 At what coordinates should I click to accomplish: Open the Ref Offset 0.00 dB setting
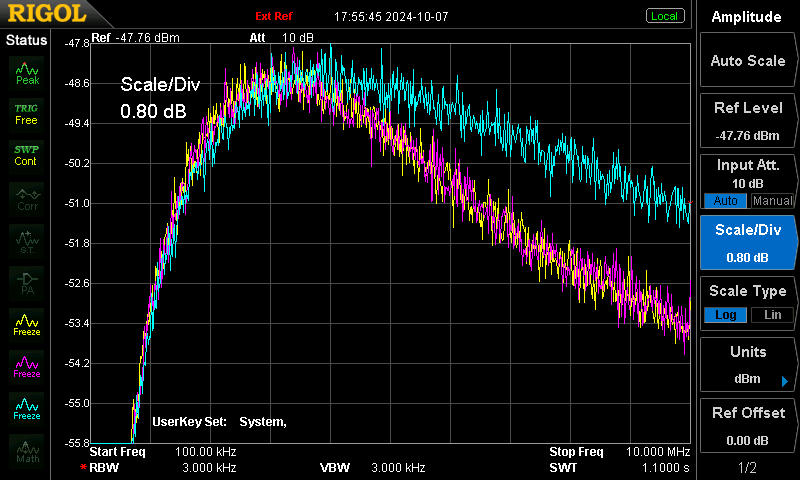[747, 426]
